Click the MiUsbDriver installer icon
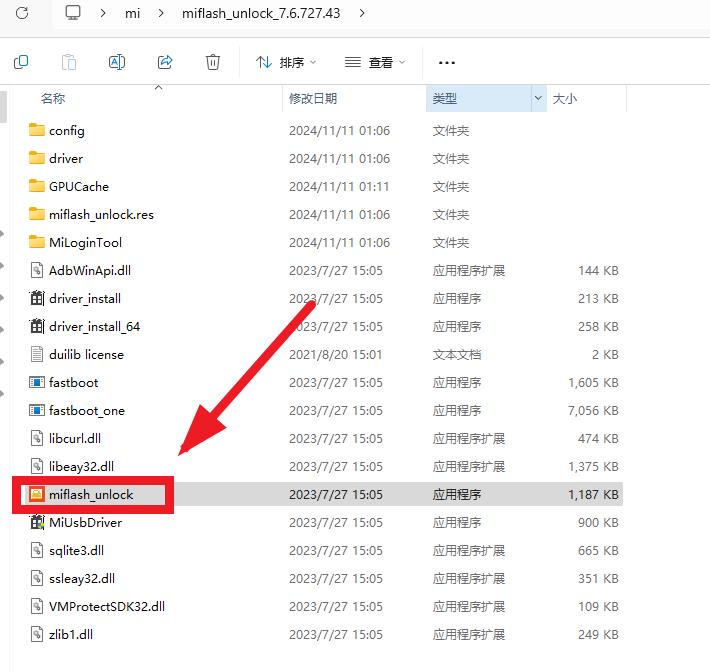The width and height of the screenshot is (710, 672). pyautogui.click(x=37, y=522)
